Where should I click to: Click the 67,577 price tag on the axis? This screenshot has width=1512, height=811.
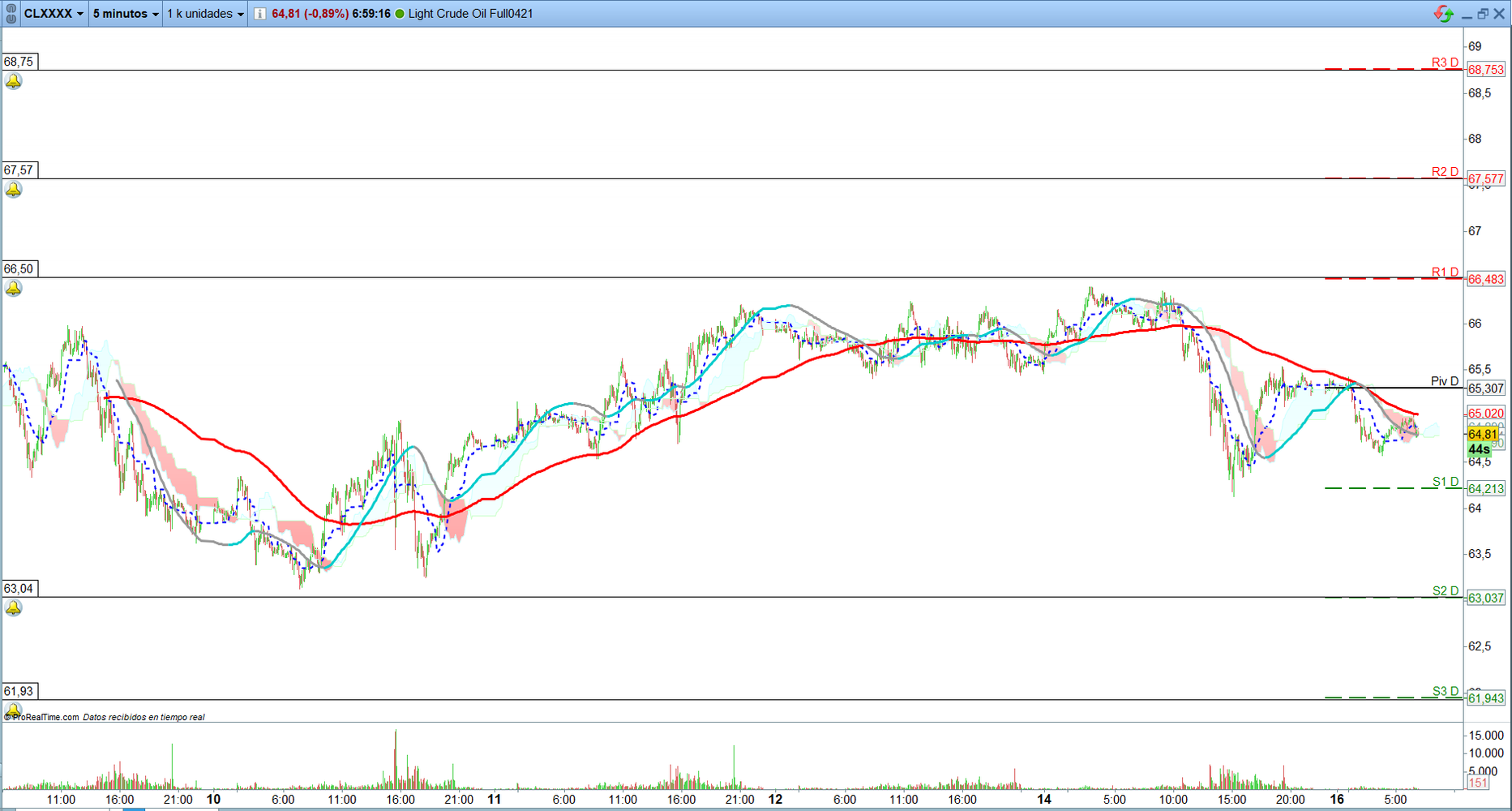1486,178
